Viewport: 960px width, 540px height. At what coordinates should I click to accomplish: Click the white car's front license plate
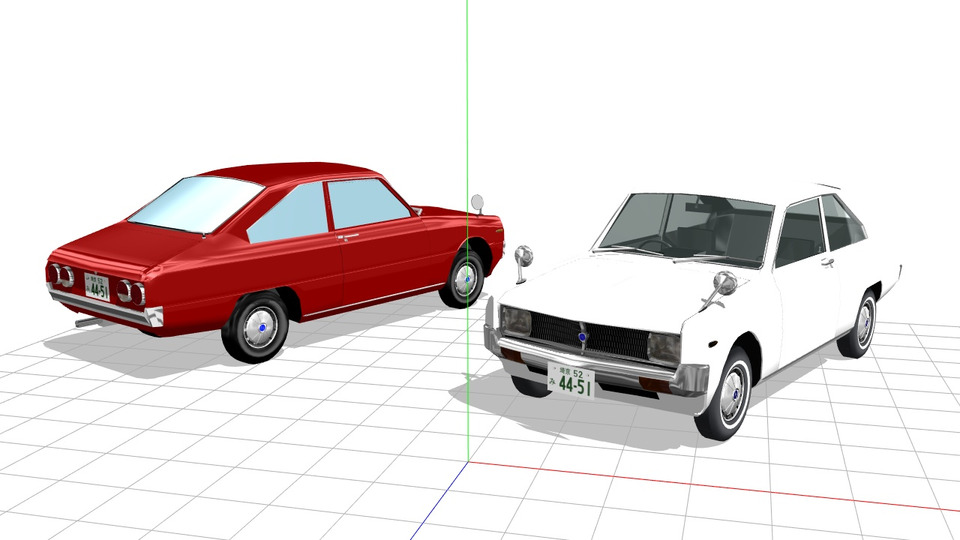pos(571,381)
